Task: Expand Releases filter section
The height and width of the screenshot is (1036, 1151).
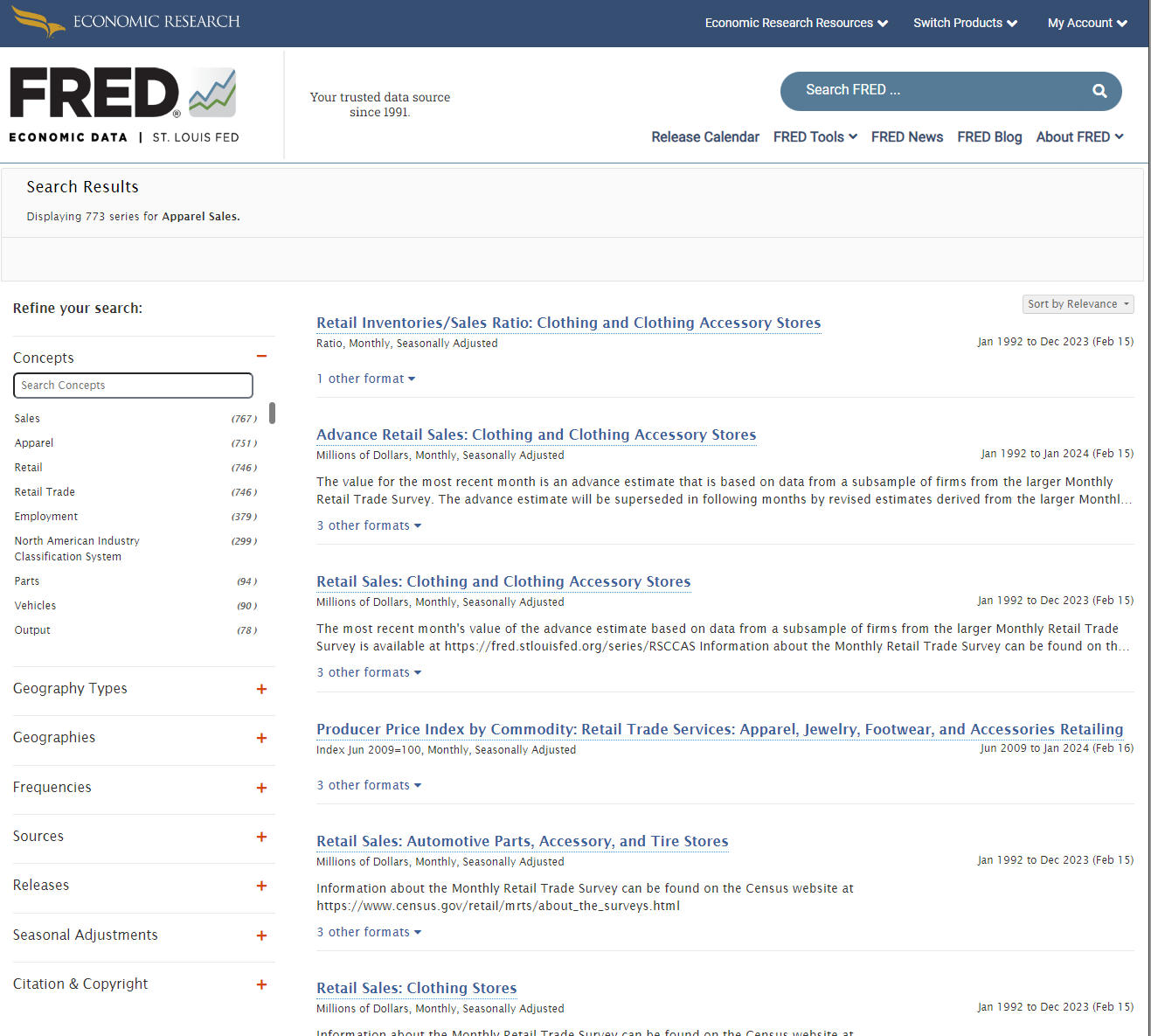Action: coord(261,886)
